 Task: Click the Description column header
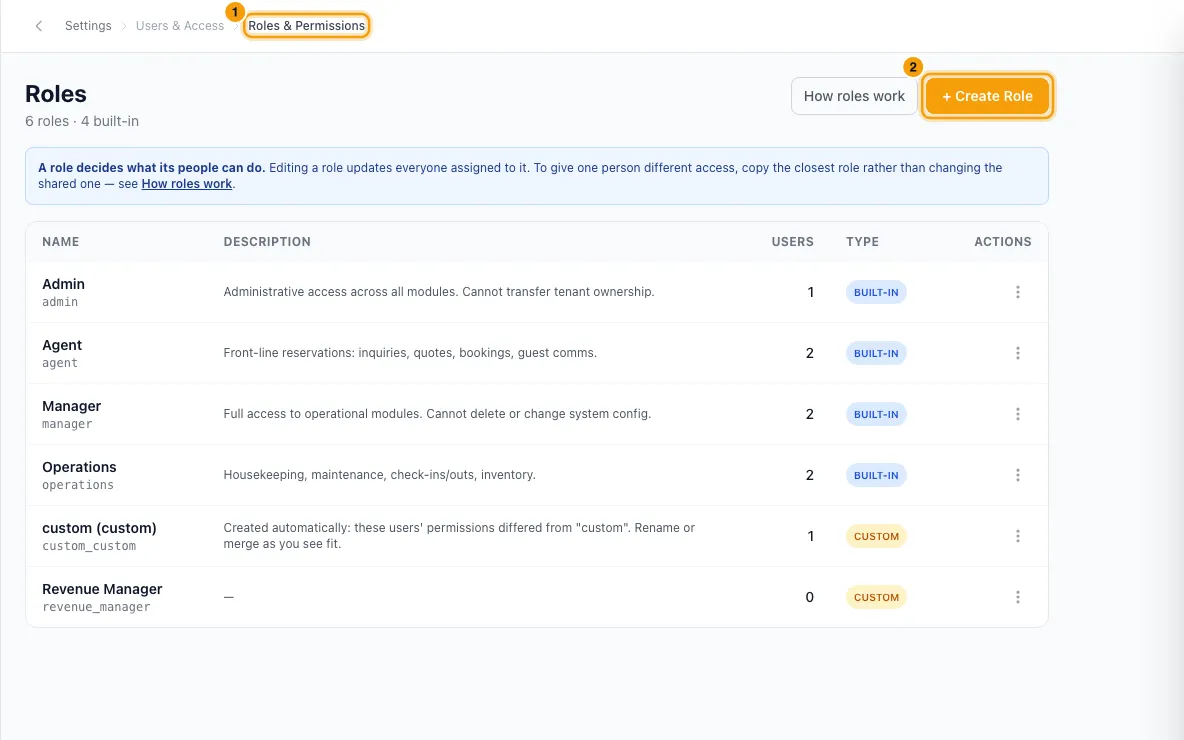tap(267, 242)
